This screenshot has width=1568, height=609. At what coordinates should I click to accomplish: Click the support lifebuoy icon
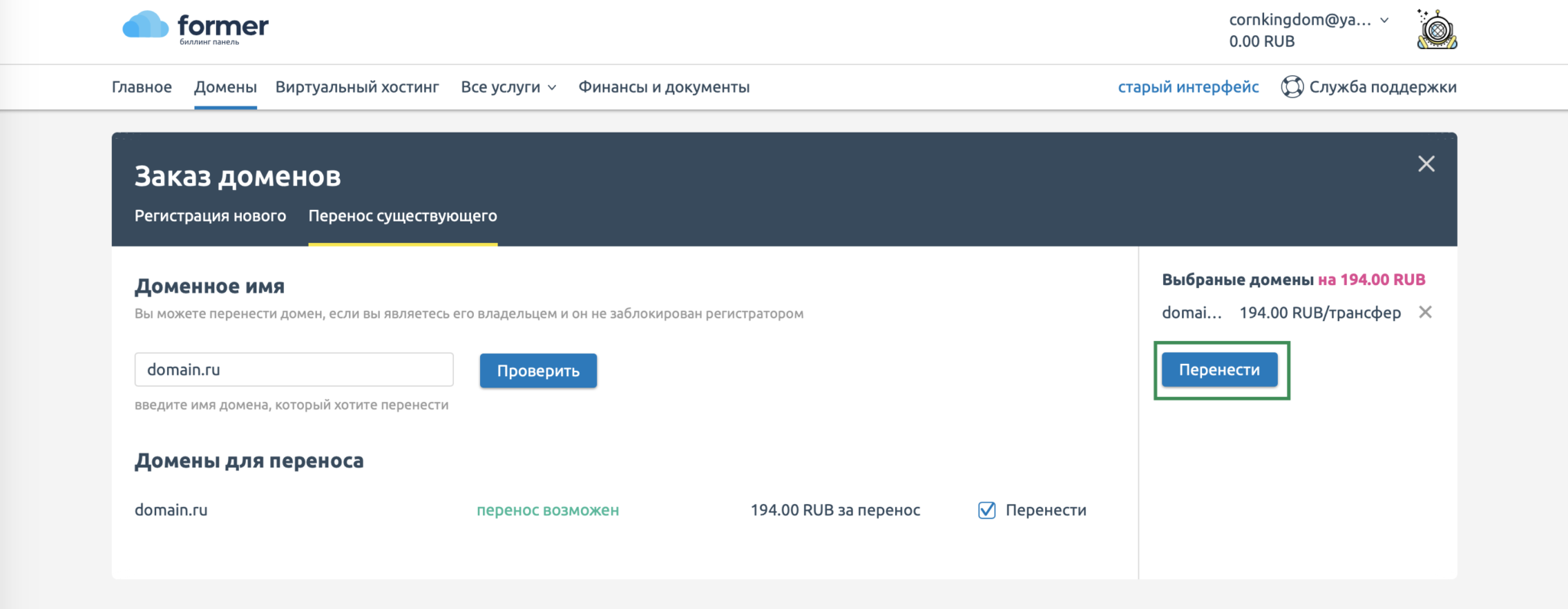pos(1292,87)
